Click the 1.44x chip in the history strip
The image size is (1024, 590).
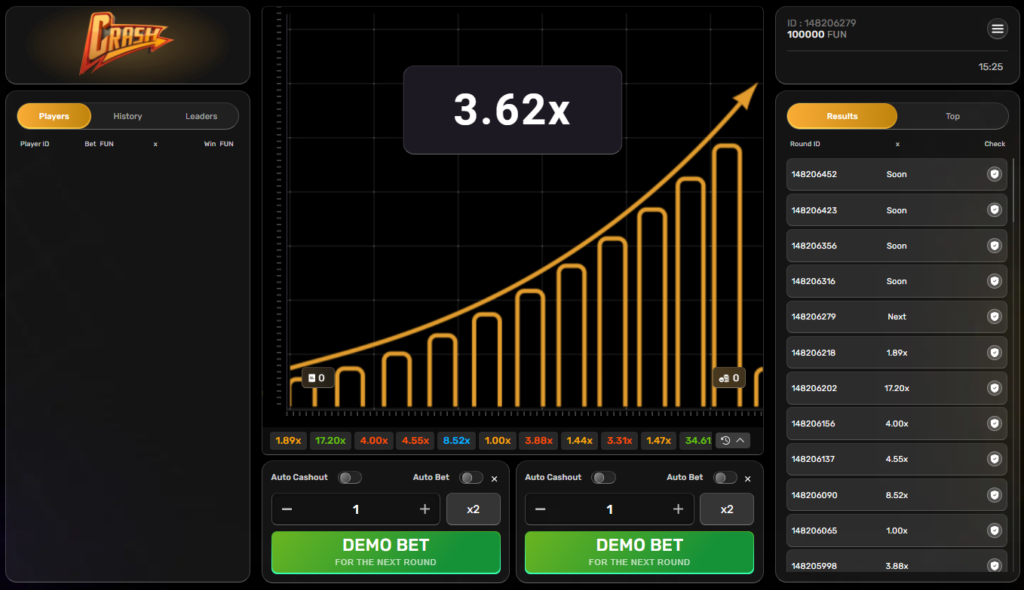[579, 440]
